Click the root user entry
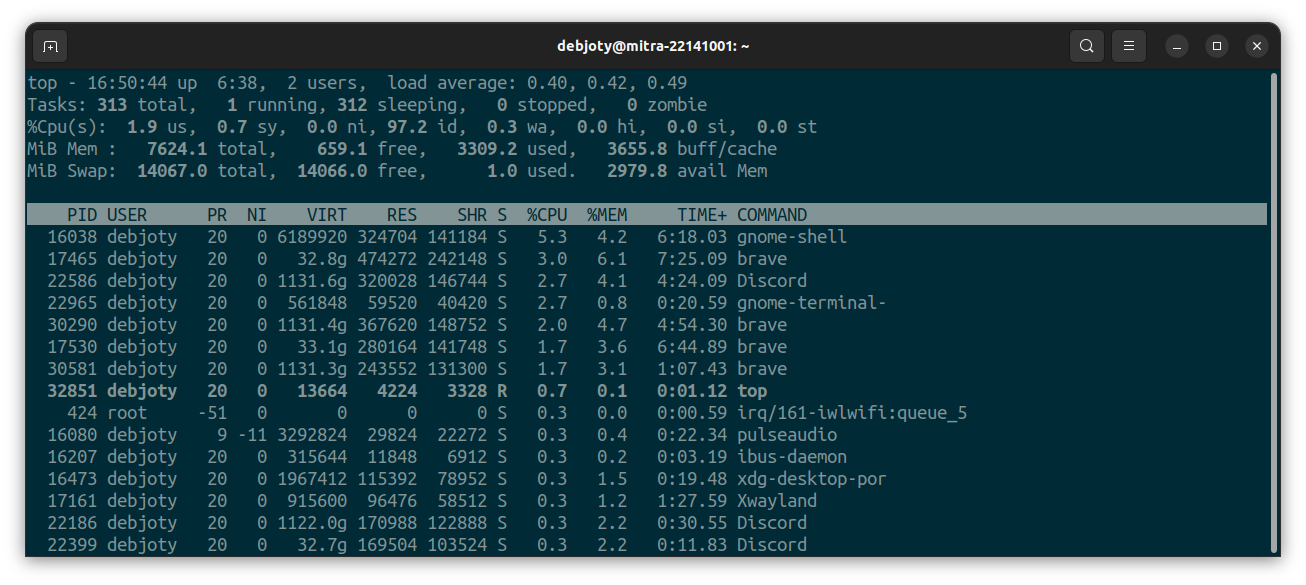1306x585 pixels. tap(127, 413)
